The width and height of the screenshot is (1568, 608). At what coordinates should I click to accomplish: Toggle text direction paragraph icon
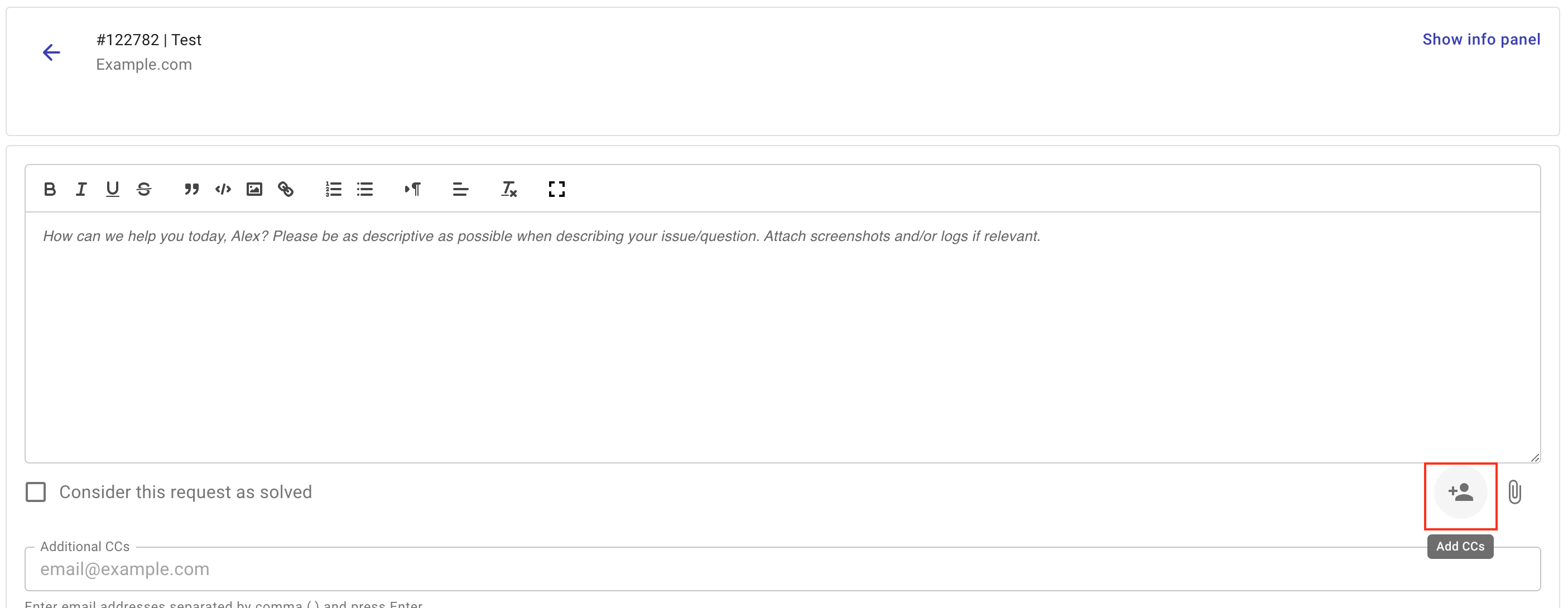(x=413, y=189)
